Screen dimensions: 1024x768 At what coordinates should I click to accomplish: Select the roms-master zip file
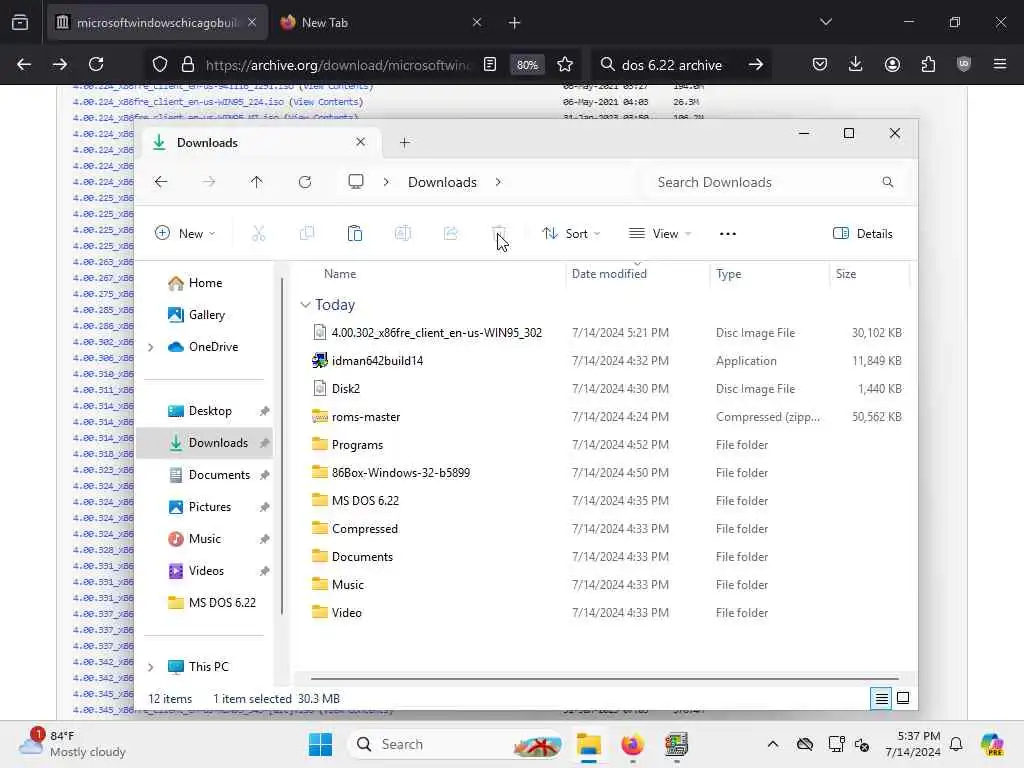366,417
